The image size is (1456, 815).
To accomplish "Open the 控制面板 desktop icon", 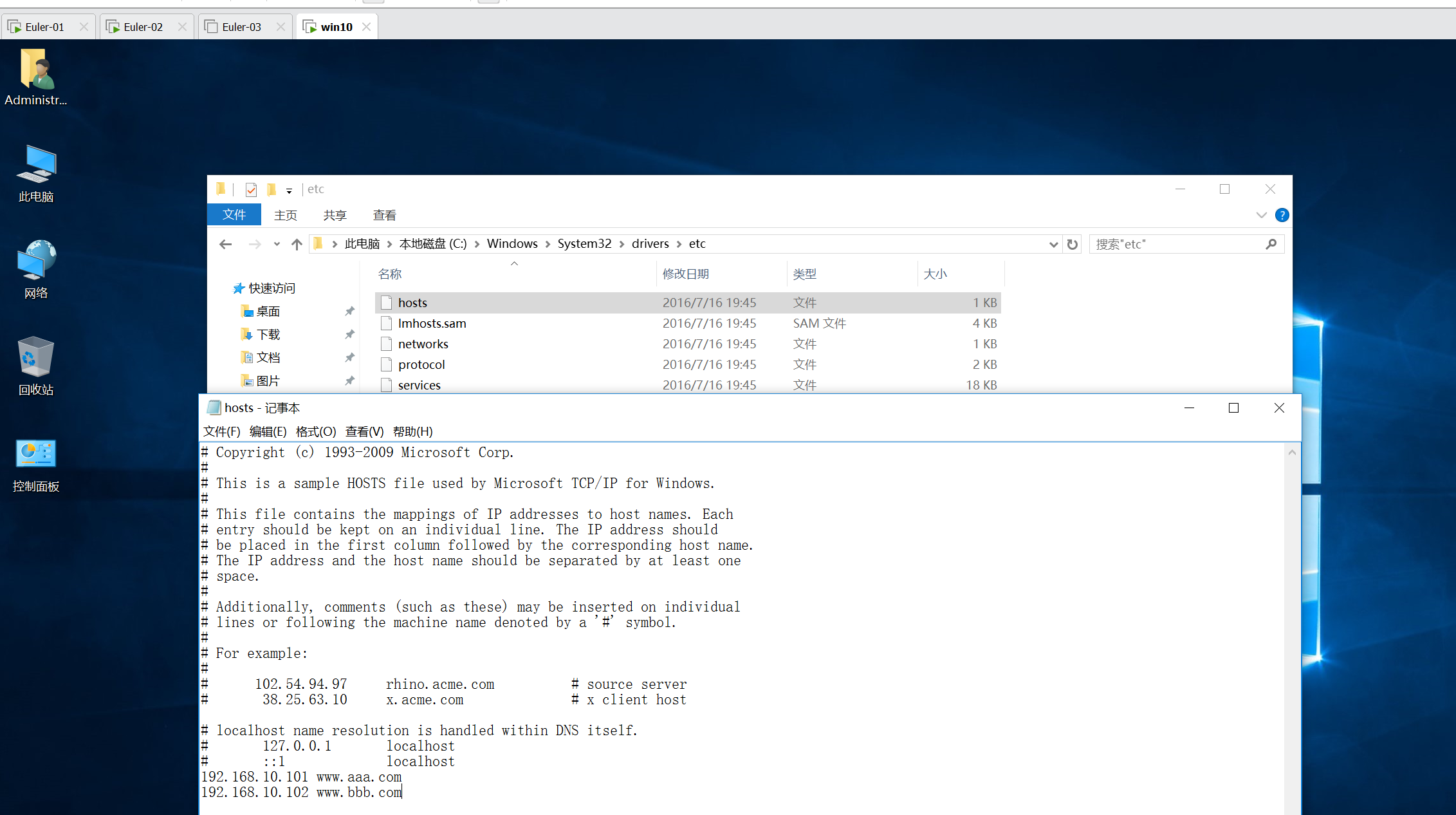I will [x=36, y=454].
